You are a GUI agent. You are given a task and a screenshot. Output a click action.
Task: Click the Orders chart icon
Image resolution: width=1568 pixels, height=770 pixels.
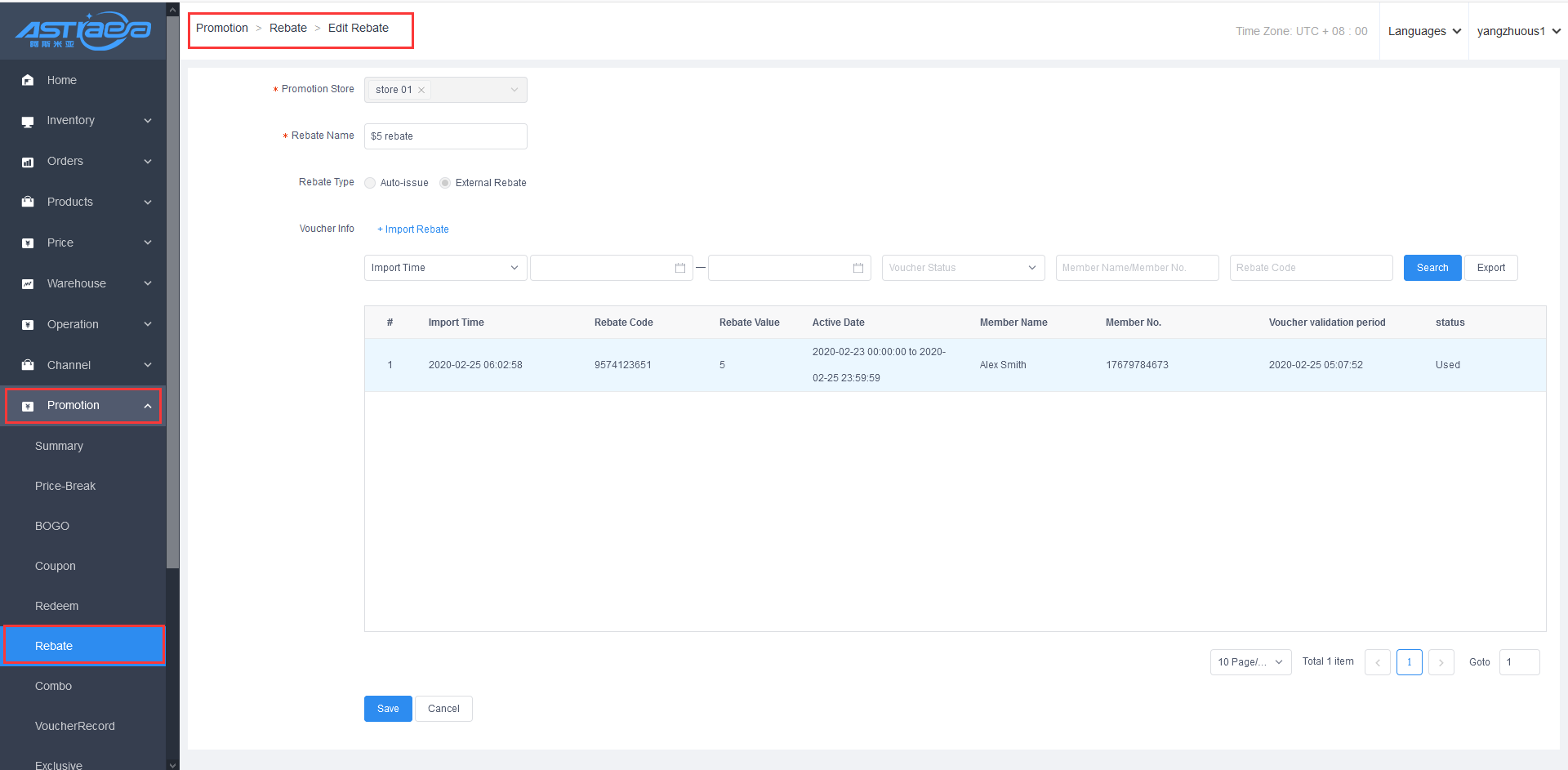click(28, 162)
